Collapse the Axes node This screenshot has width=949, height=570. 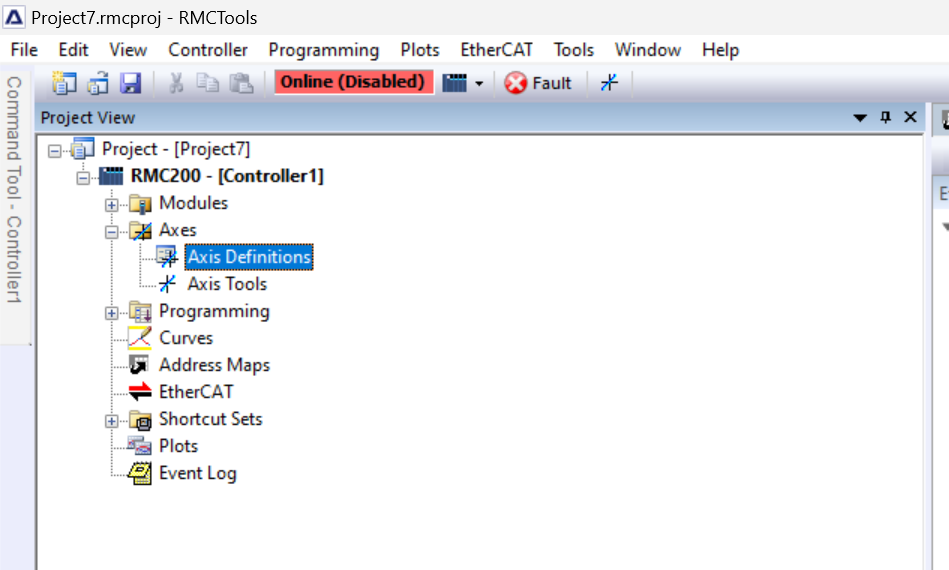pos(111,232)
